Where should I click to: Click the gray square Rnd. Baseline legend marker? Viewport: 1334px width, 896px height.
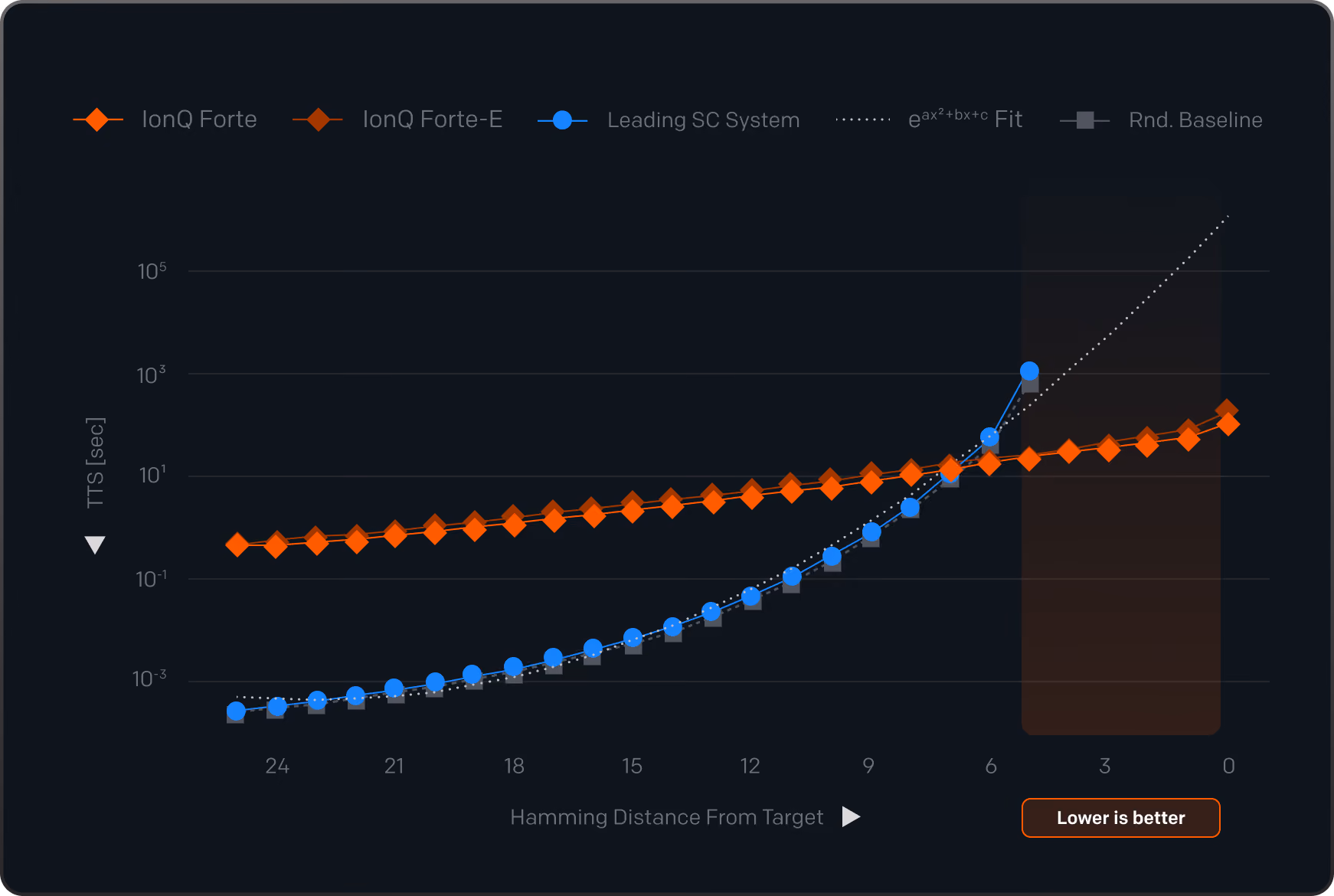(x=1085, y=120)
